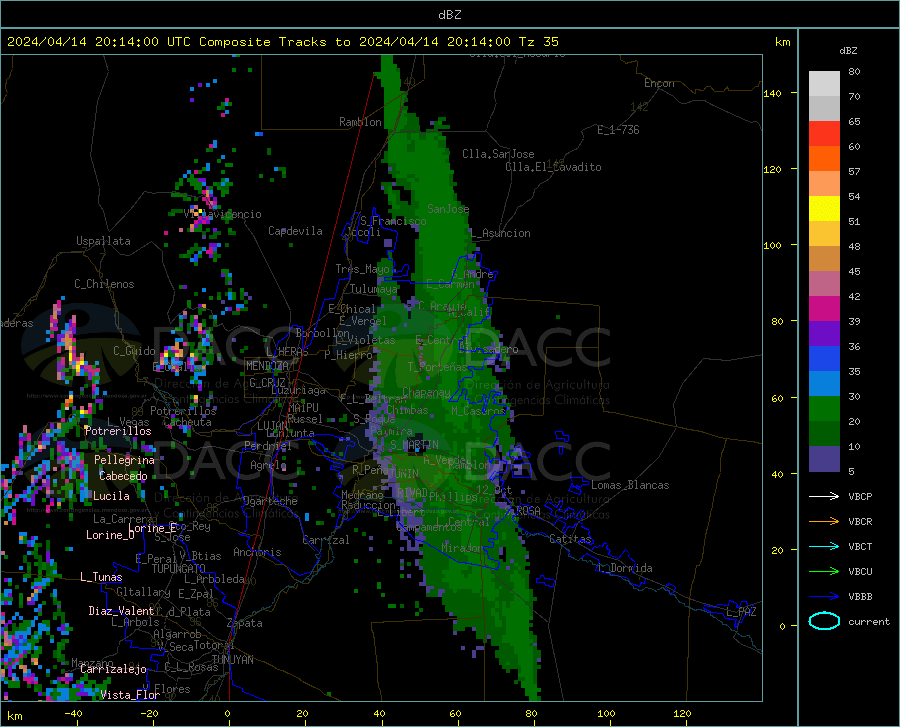Click the Carrizalejo label on map
The height and width of the screenshot is (727, 900).
[113, 669]
